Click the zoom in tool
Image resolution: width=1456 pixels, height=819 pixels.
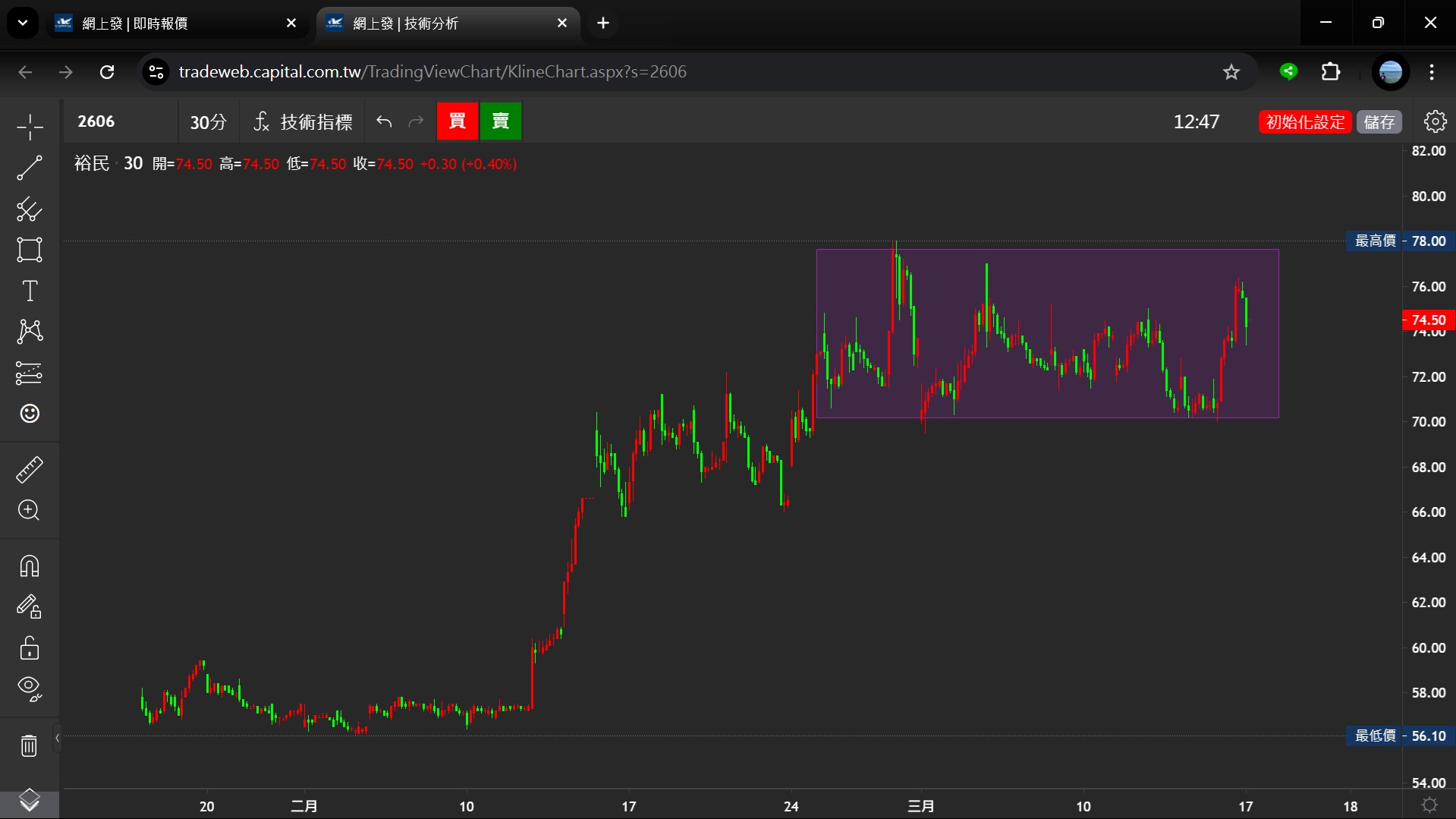click(30, 510)
